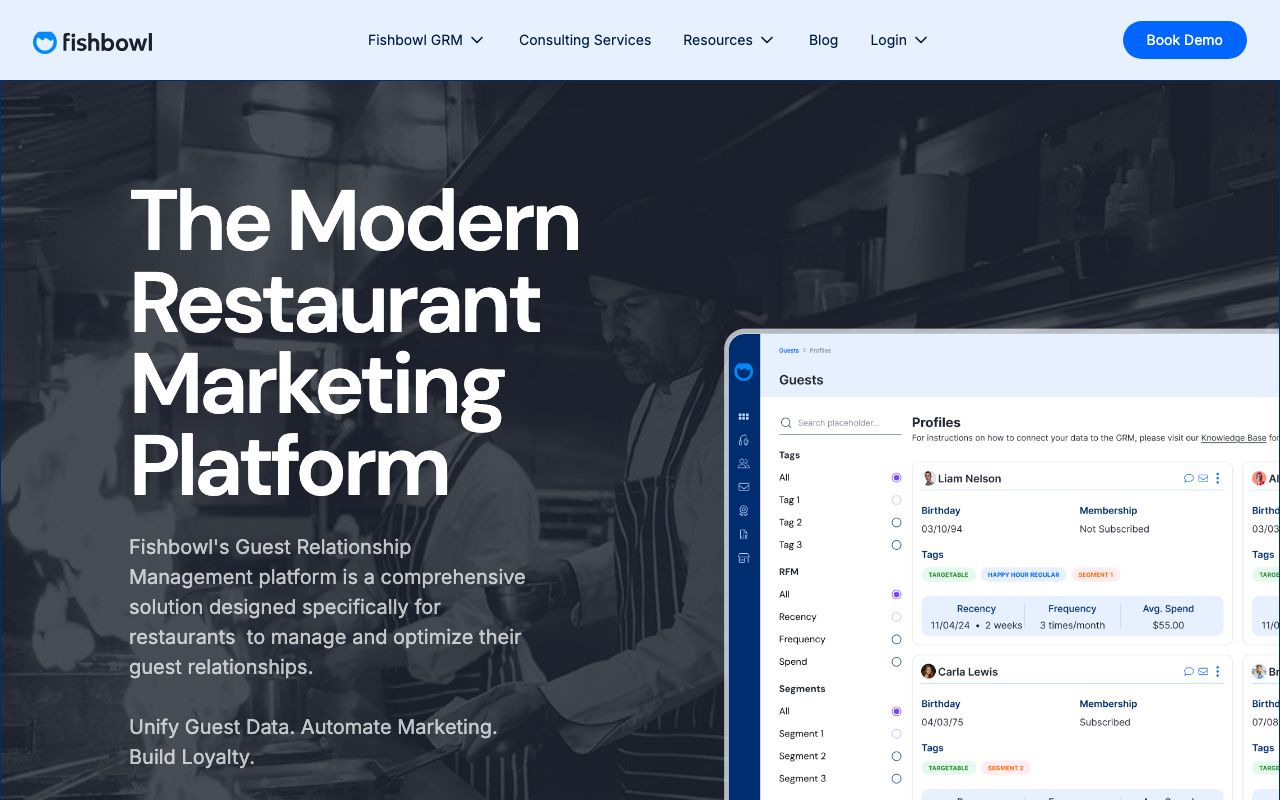Click the fishbowl logo in the header
Screen dimensions: 1280x800
point(93,41)
